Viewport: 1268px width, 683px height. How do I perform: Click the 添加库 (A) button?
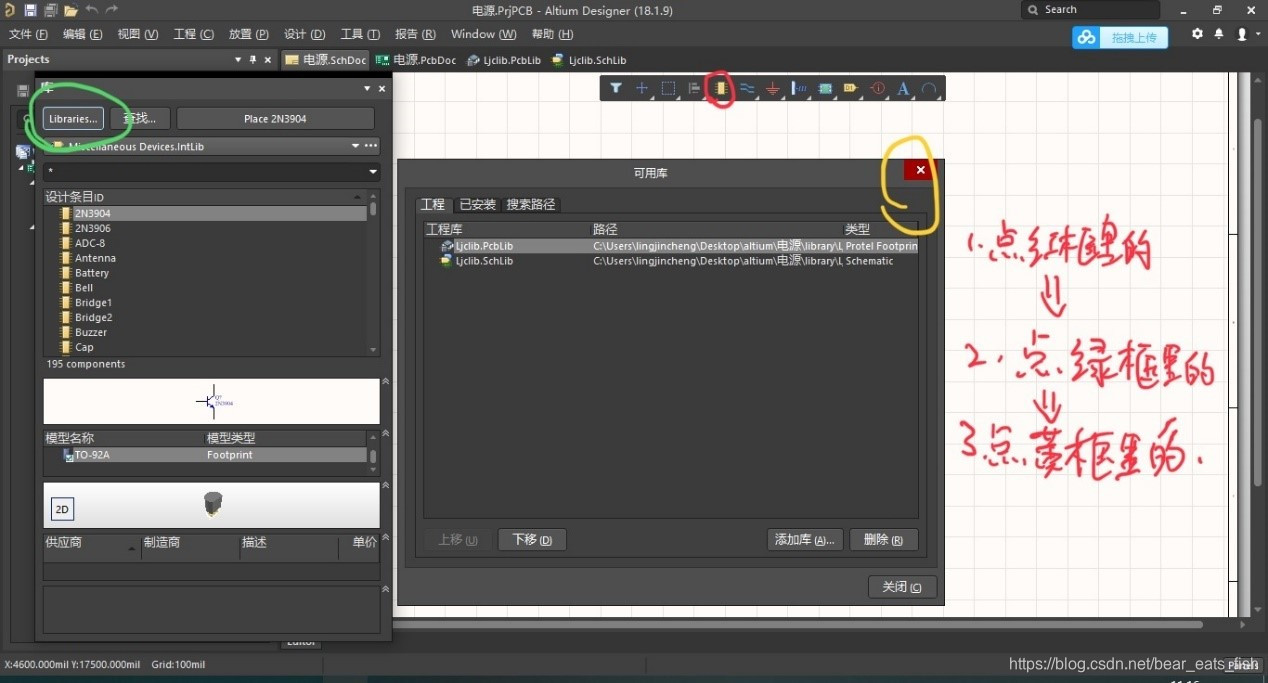pyautogui.click(x=804, y=540)
